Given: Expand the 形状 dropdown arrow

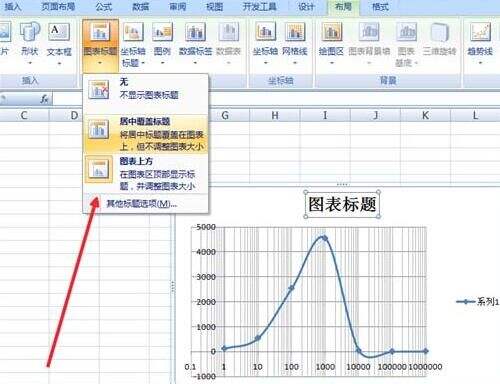Looking at the screenshot, I should (x=30, y=62).
